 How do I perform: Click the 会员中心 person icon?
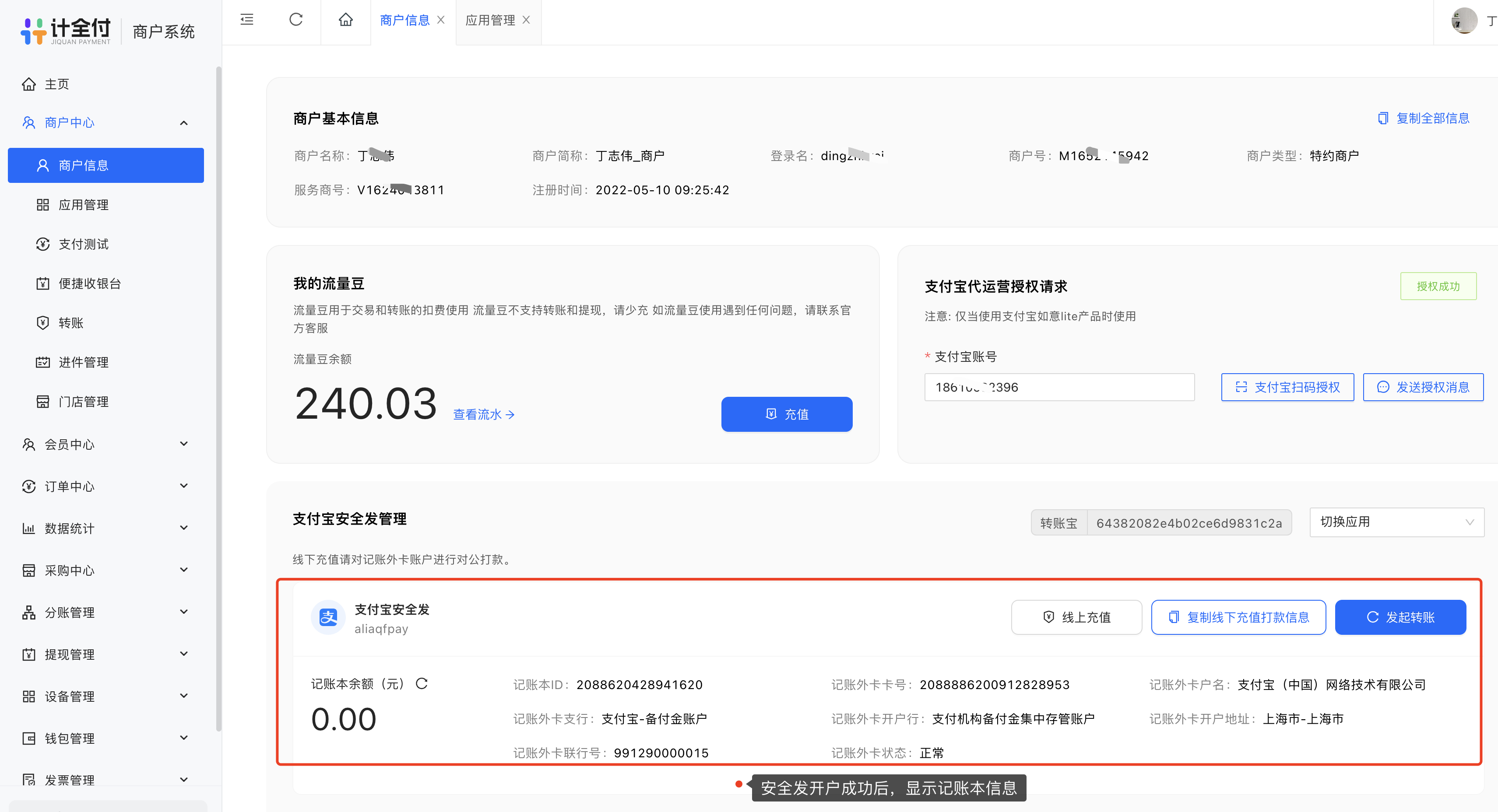click(28, 444)
